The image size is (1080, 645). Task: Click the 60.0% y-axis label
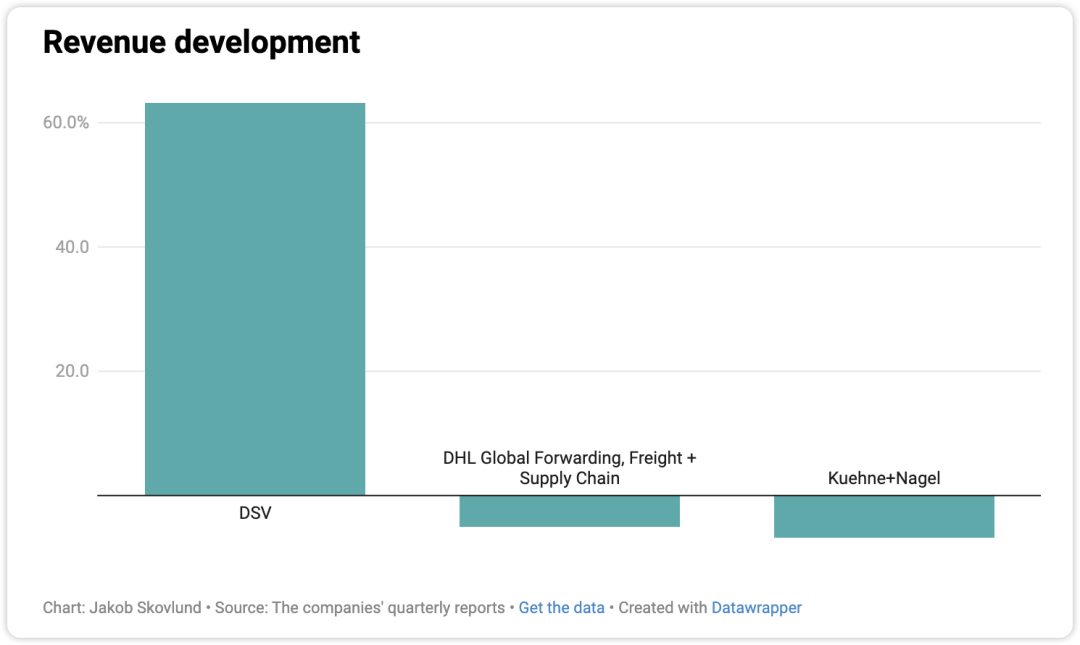(x=65, y=123)
